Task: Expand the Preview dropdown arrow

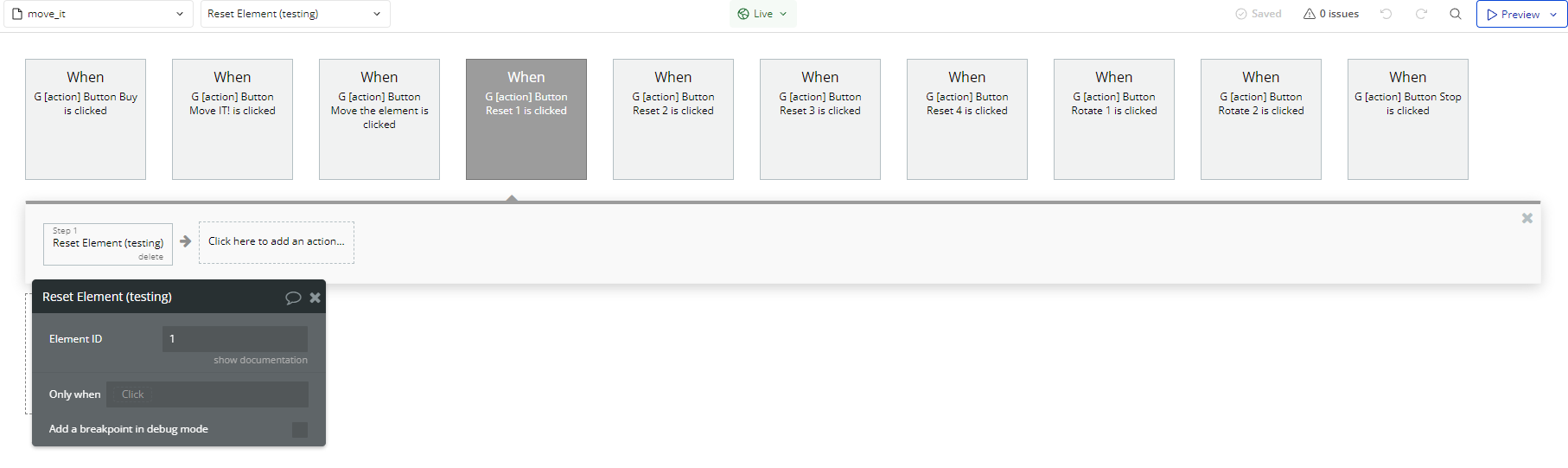Action: coord(1554,14)
